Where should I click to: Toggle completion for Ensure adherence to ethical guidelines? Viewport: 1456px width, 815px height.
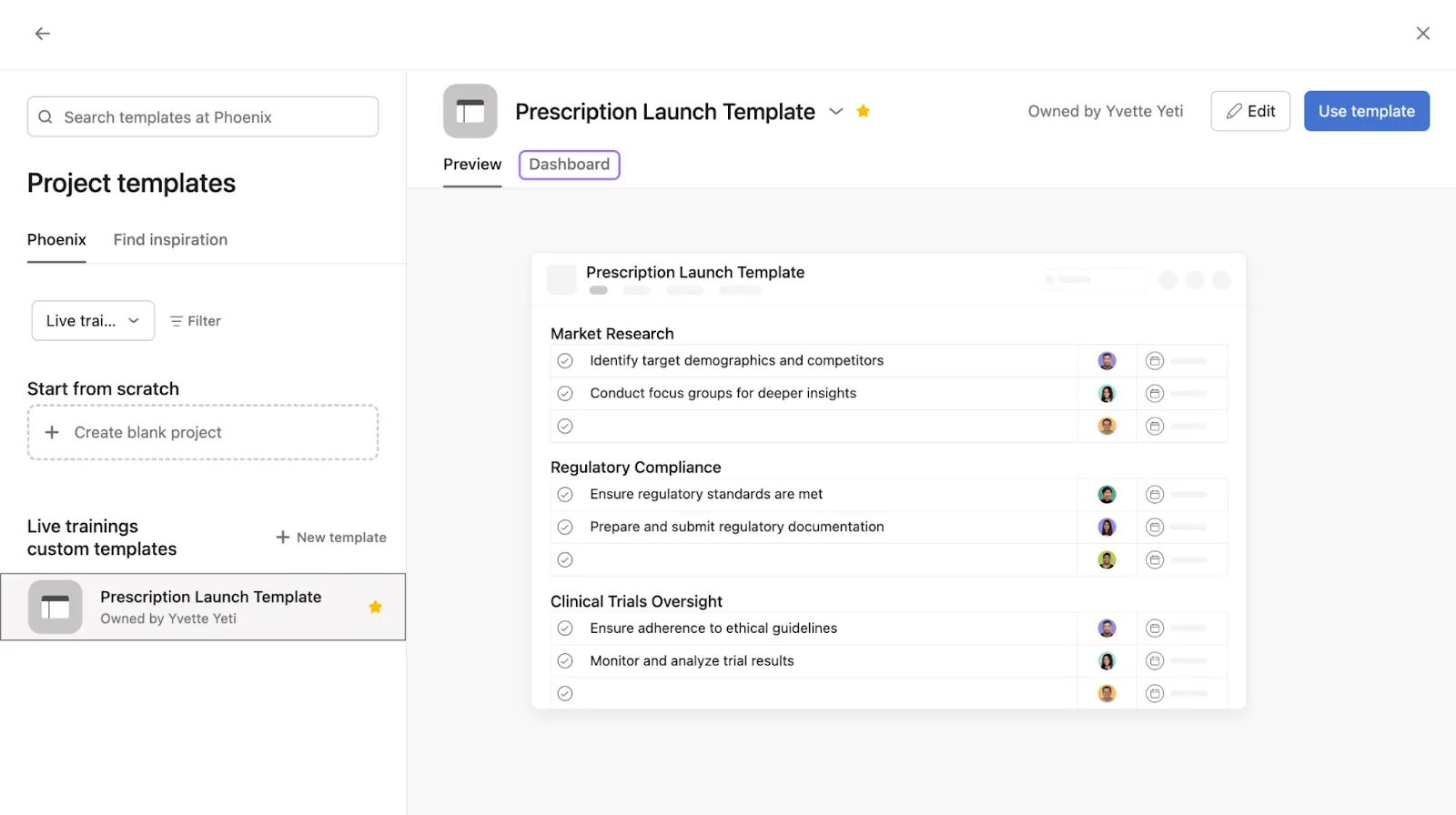click(x=565, y=629)
